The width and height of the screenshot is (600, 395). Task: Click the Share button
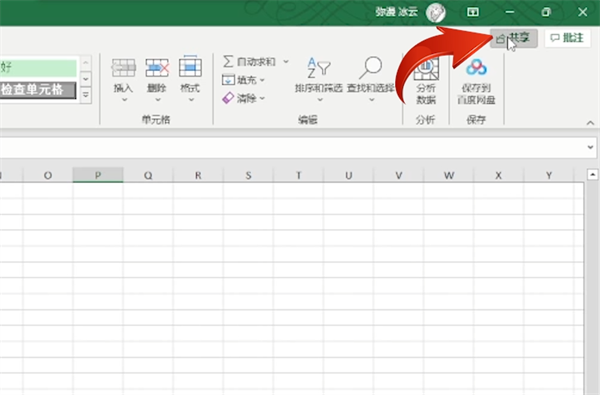tap(514, 38)
